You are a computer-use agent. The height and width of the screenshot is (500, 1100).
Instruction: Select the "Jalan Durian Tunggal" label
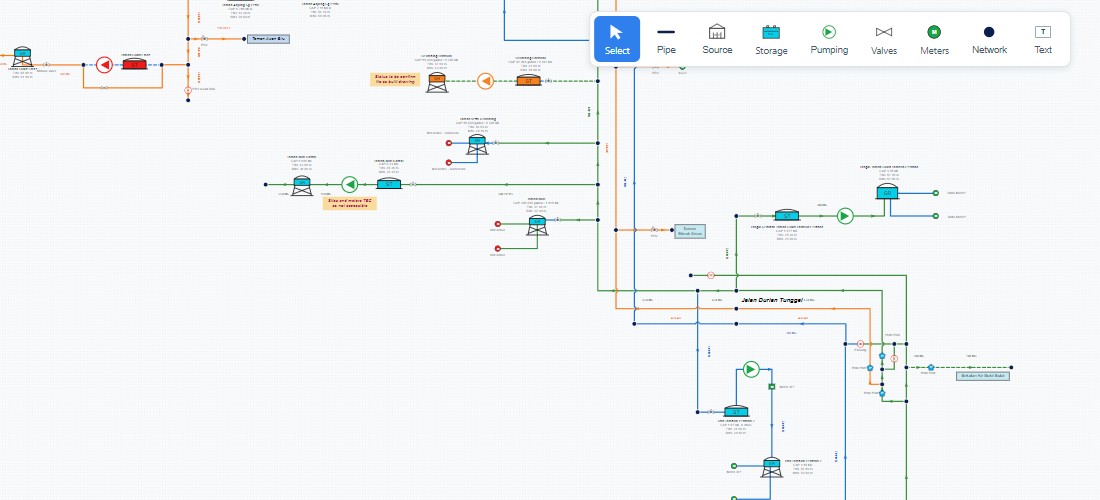pyautogui.click(x=772, y=299)
